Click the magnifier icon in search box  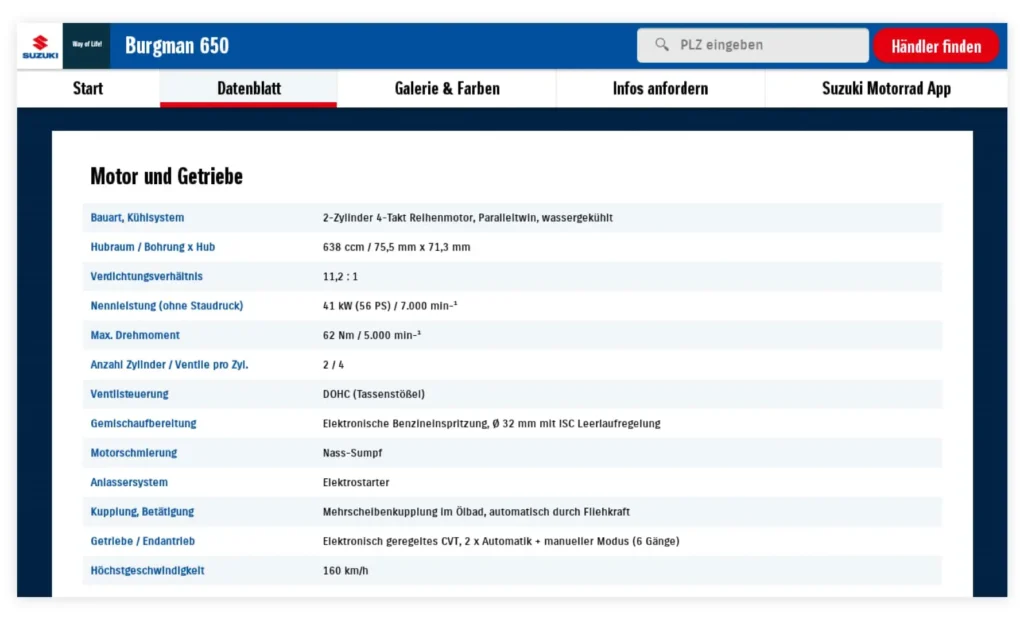pyautogui.click(x=662, y=44)
